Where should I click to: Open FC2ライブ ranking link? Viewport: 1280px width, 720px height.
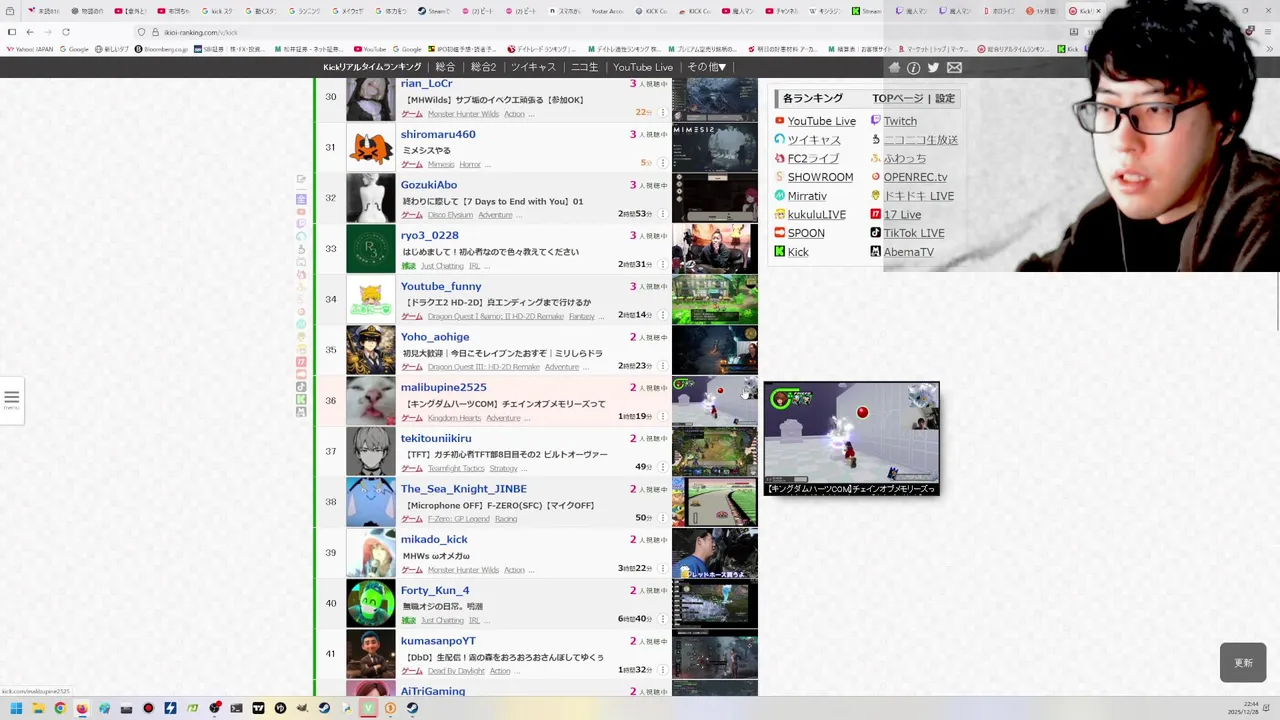point(813,158)
